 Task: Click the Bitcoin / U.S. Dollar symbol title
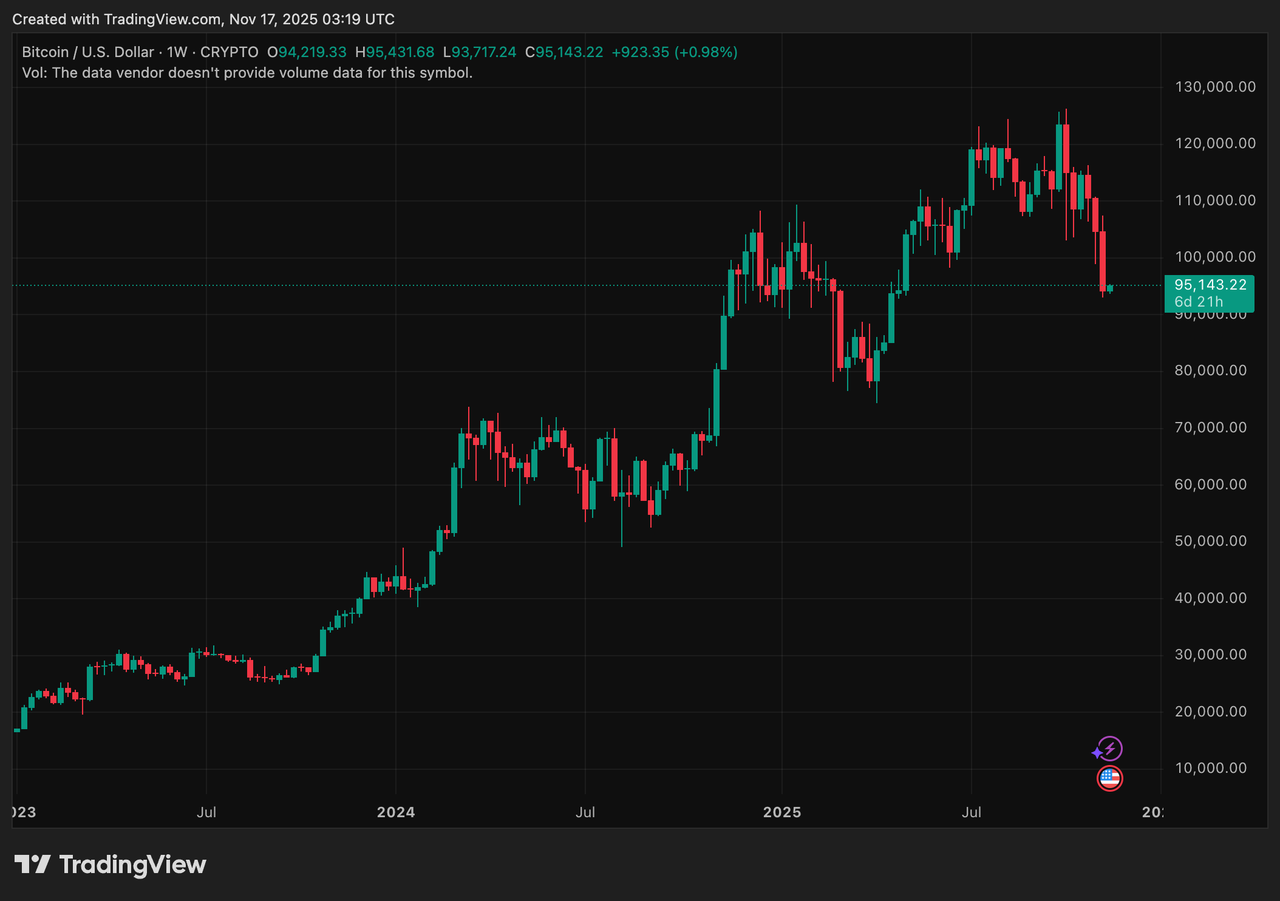coord(88,52)
